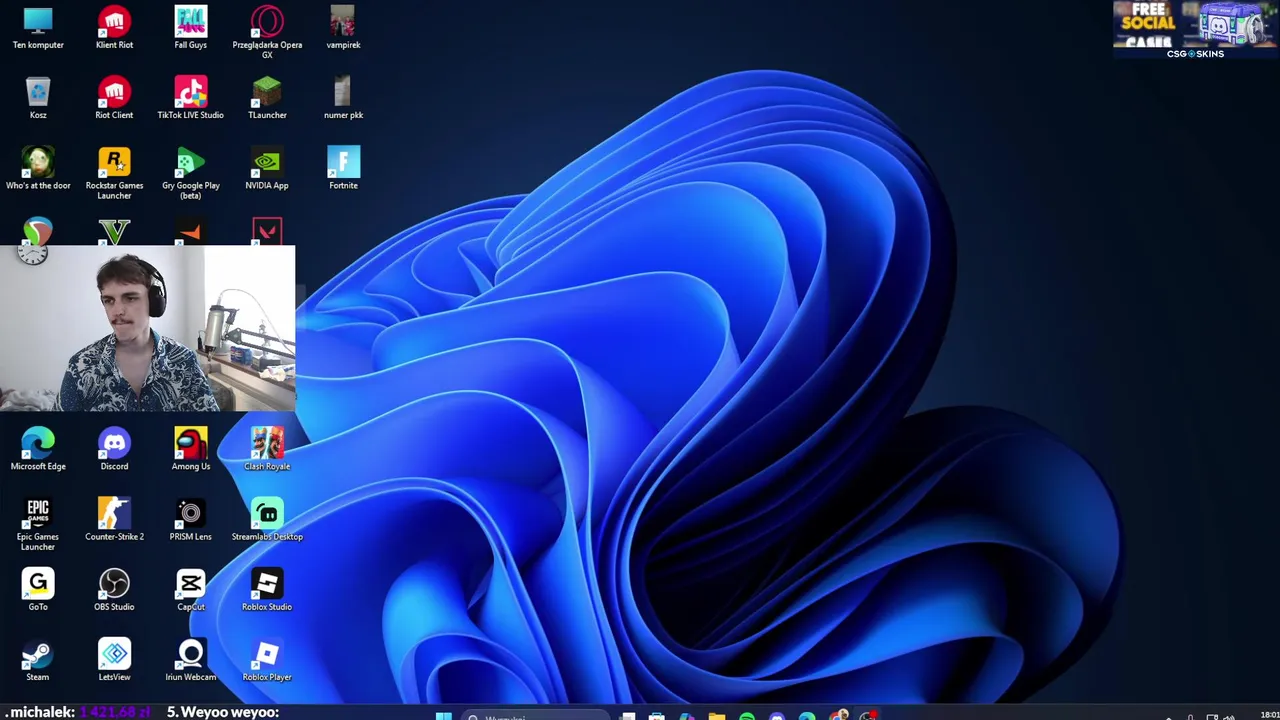1280x720 pixels.
Task: Open GoTo app shortcut
Action: point(38,590)
